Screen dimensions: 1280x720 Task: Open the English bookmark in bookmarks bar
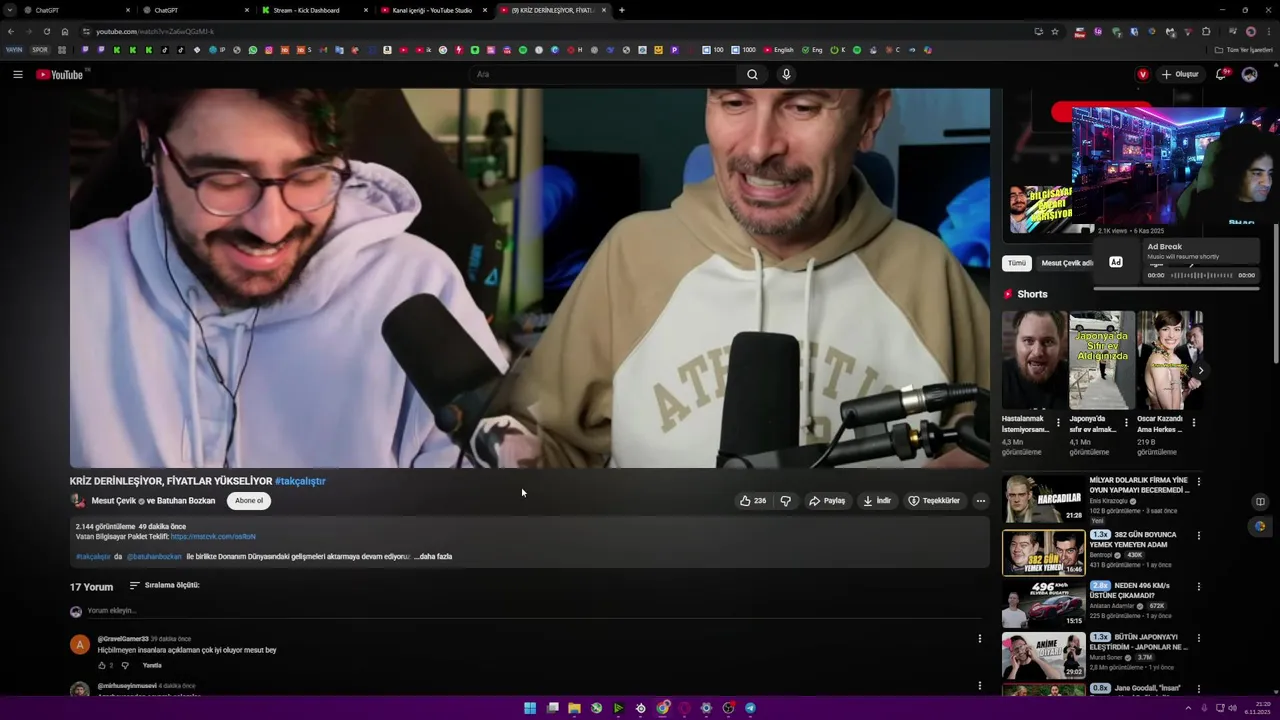click(779, 50)
